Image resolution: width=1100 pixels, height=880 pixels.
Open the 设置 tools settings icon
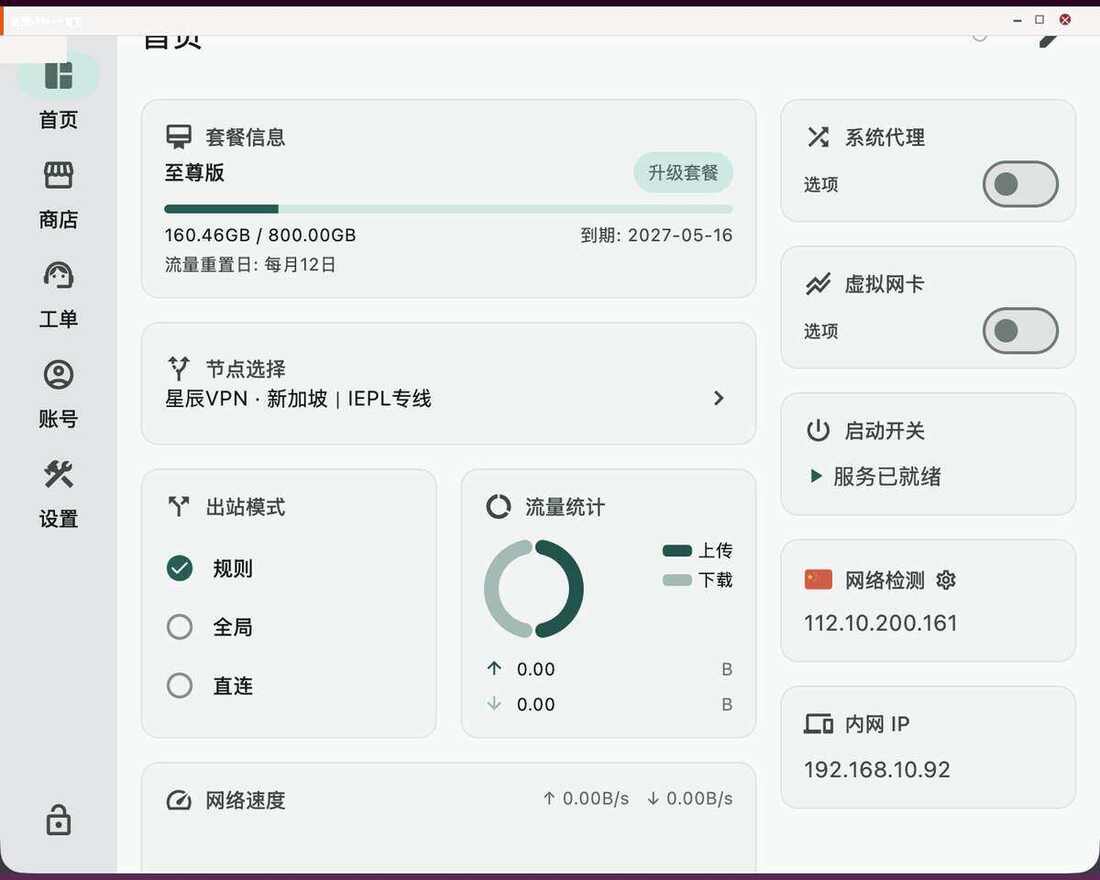click(x=58, y=474)
